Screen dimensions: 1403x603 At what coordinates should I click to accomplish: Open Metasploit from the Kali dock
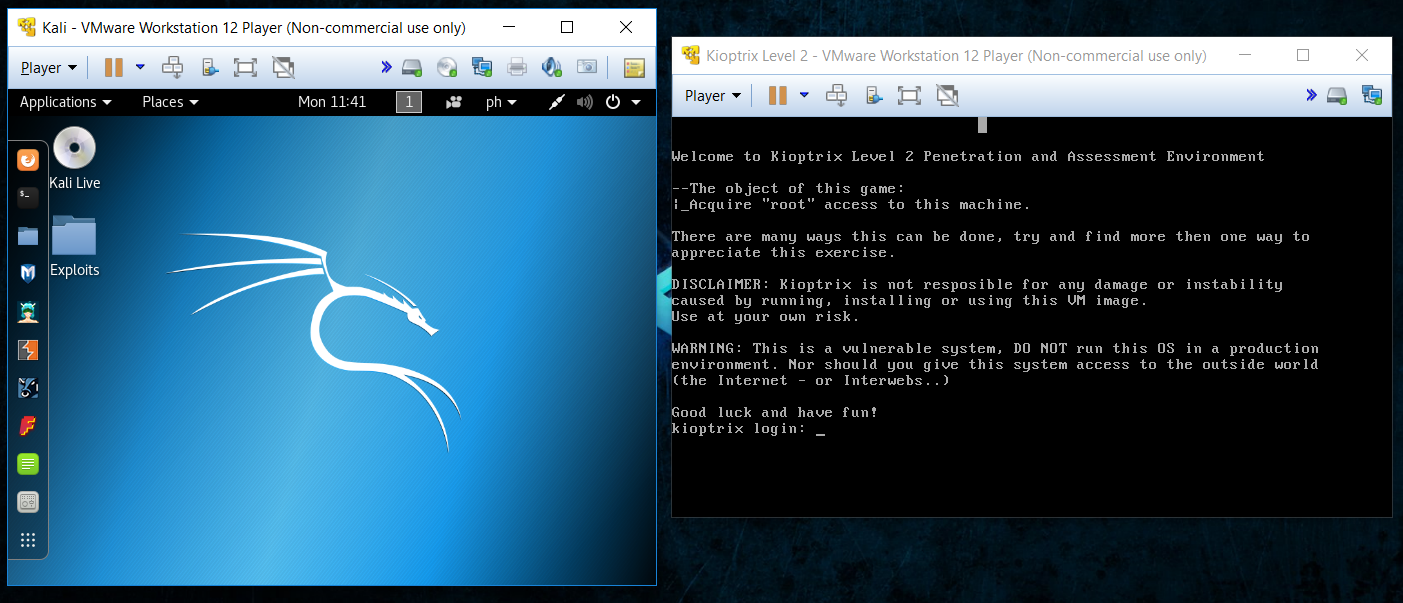pos(27,272)
